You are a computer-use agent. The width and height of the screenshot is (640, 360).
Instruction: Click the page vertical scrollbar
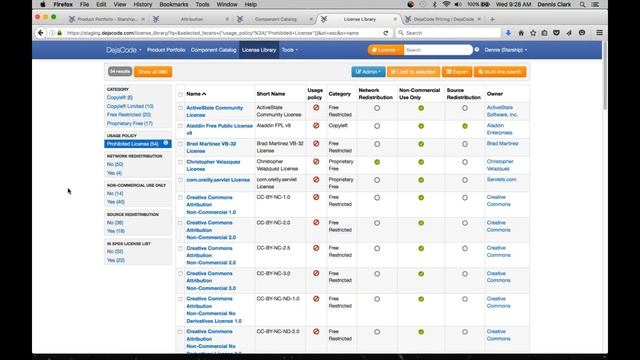click(x=604, y=76)
